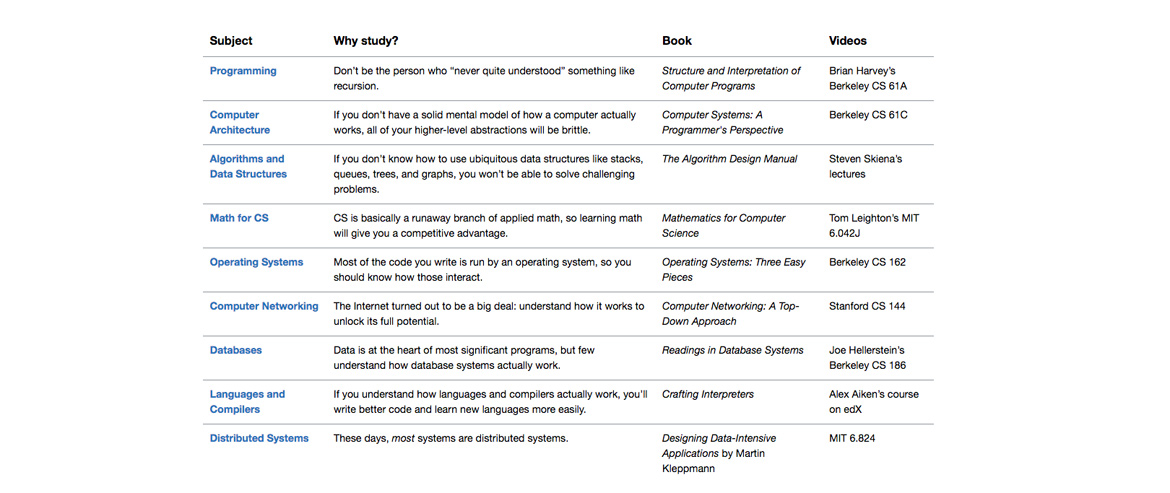The width and height of the screenshot is (1170, 493).
Task: Click the Berkeley CS 162 videos entry
Action: point(866,262)
